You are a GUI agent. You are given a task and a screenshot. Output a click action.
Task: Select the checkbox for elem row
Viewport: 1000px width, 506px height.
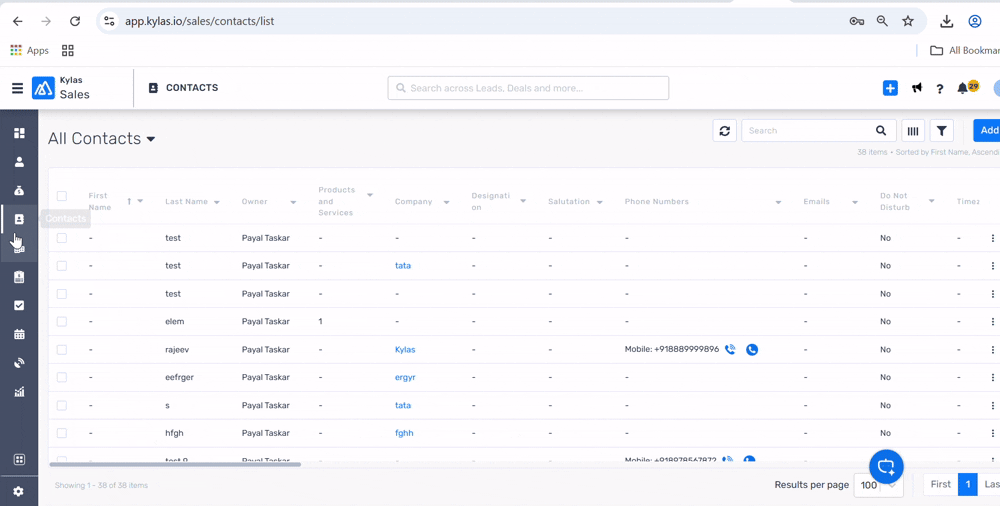(x=62, y=322)
